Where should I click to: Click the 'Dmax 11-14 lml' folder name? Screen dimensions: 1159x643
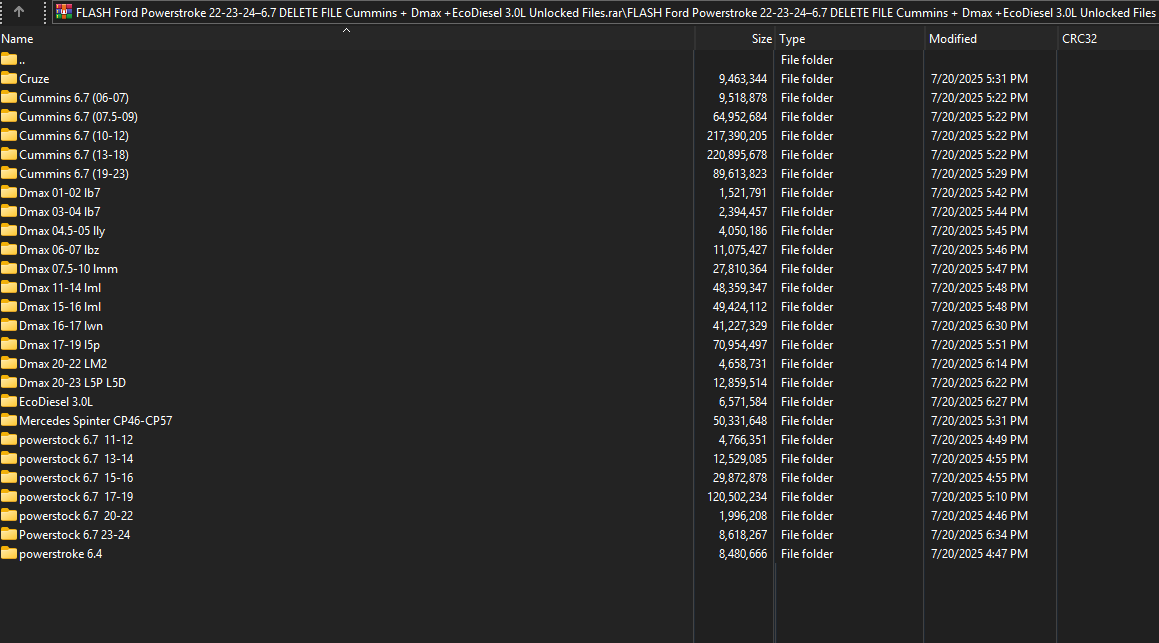click(x=60, y=288)
